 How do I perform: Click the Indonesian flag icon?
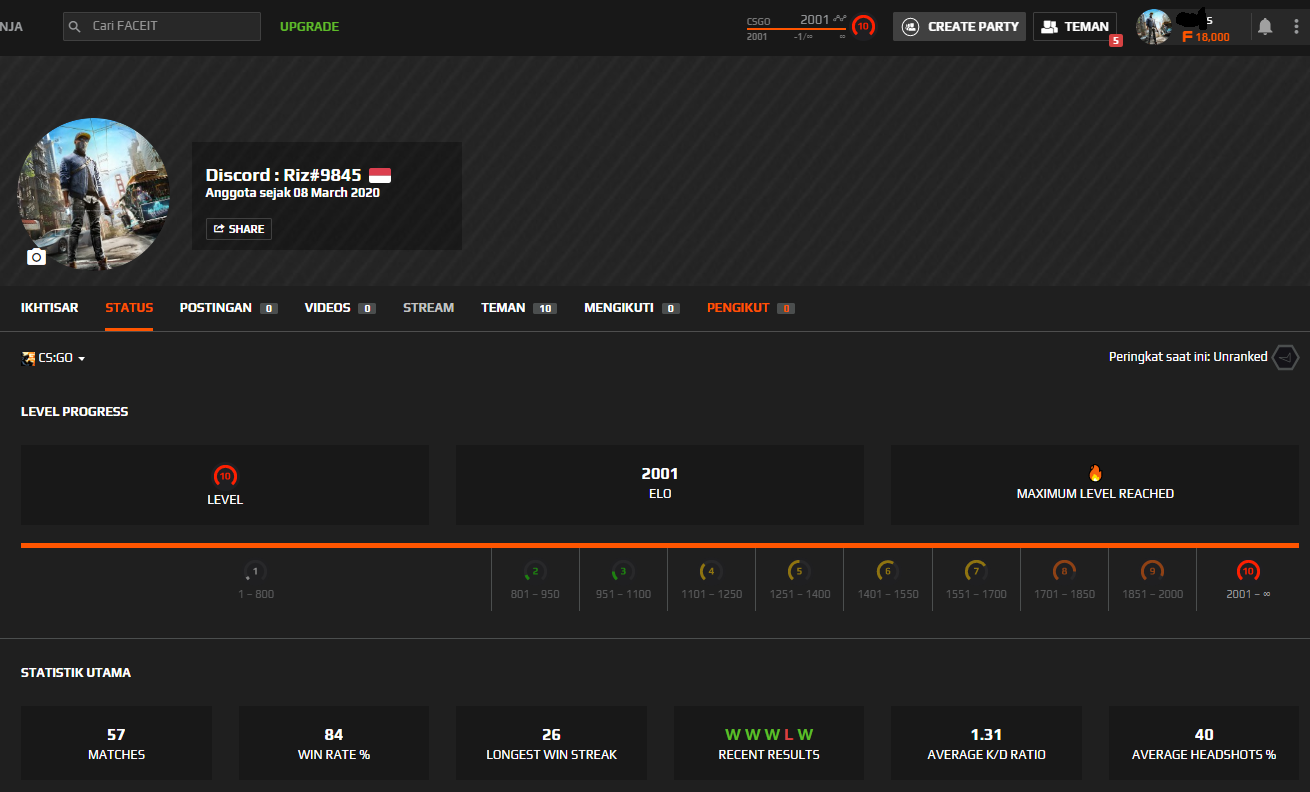point(380,175)
